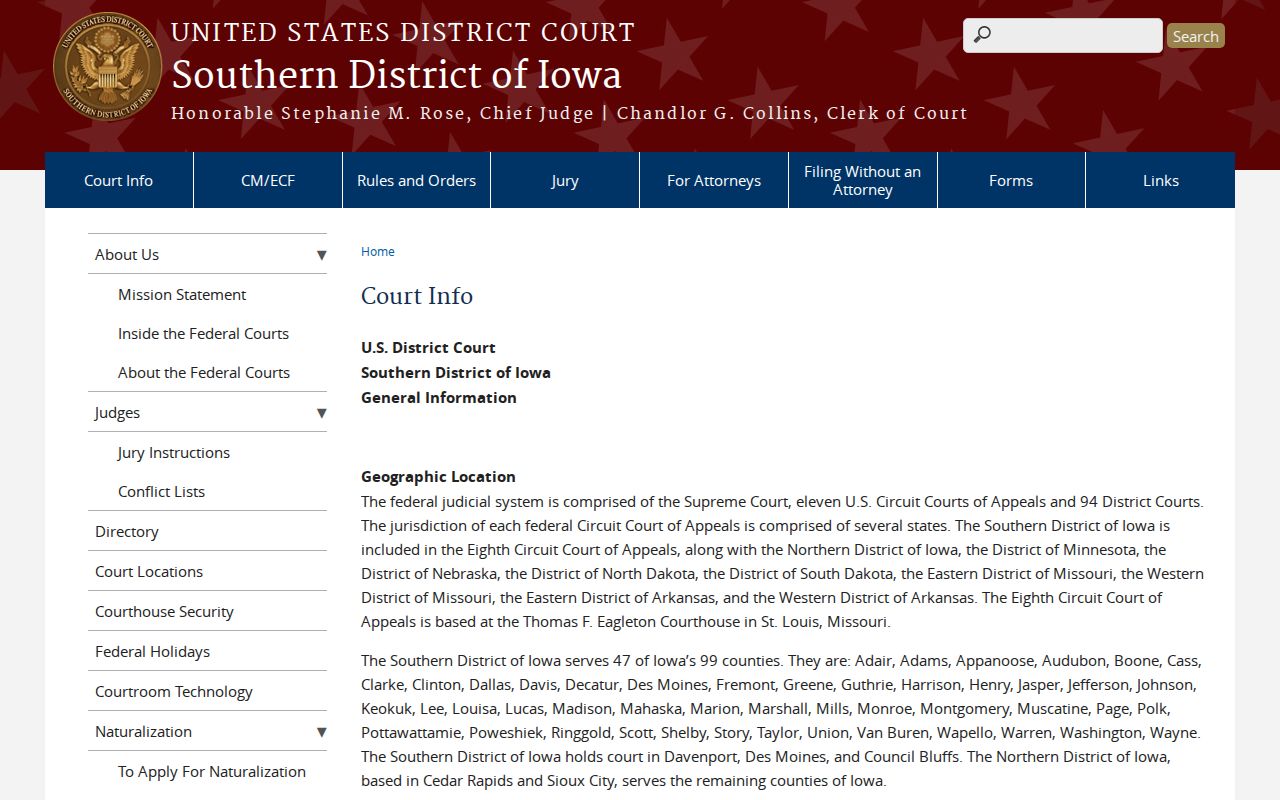Open the CM/ECF menu
Screen dimensions: 1280x800
tap(268, 180)
